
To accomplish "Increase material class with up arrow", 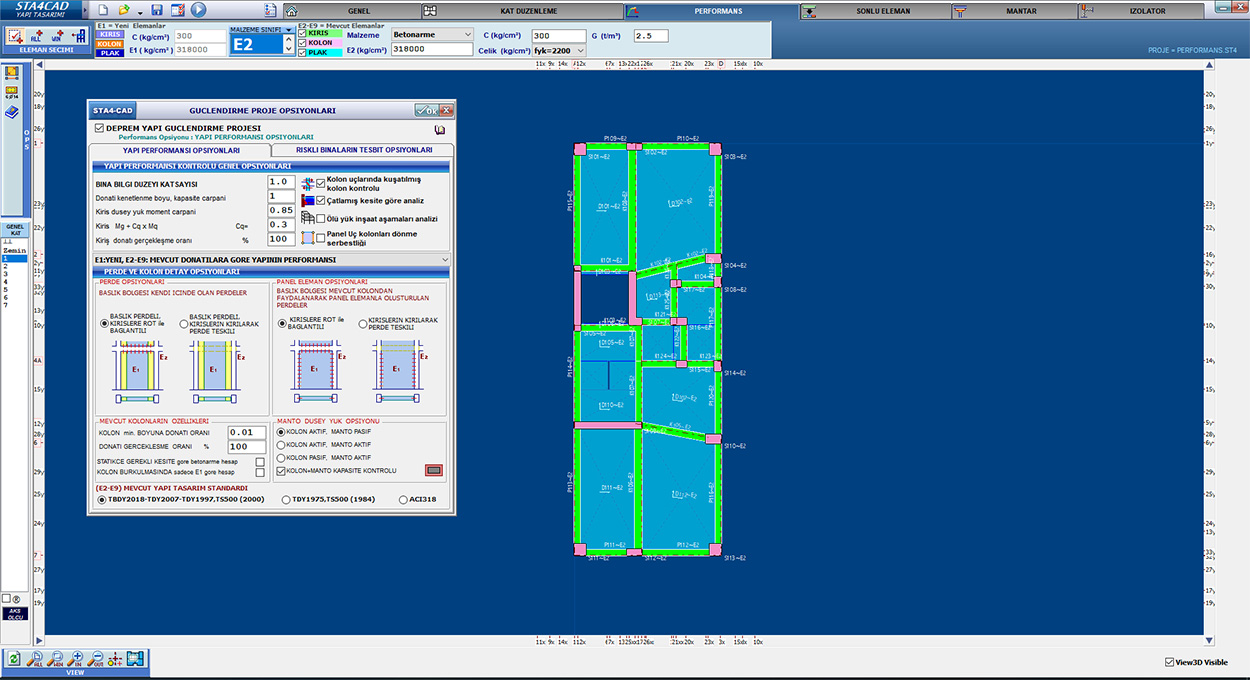I will 289,41.
